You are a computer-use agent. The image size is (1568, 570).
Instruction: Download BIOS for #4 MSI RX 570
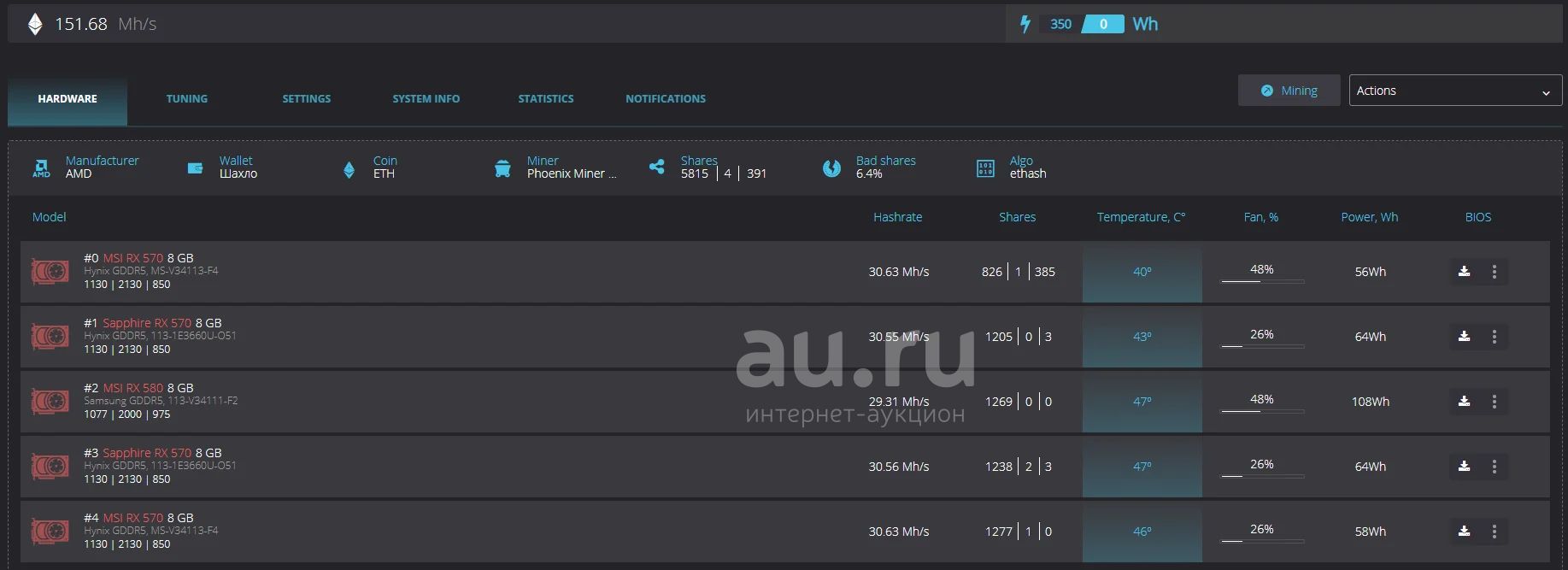(x=1464, y=532)
